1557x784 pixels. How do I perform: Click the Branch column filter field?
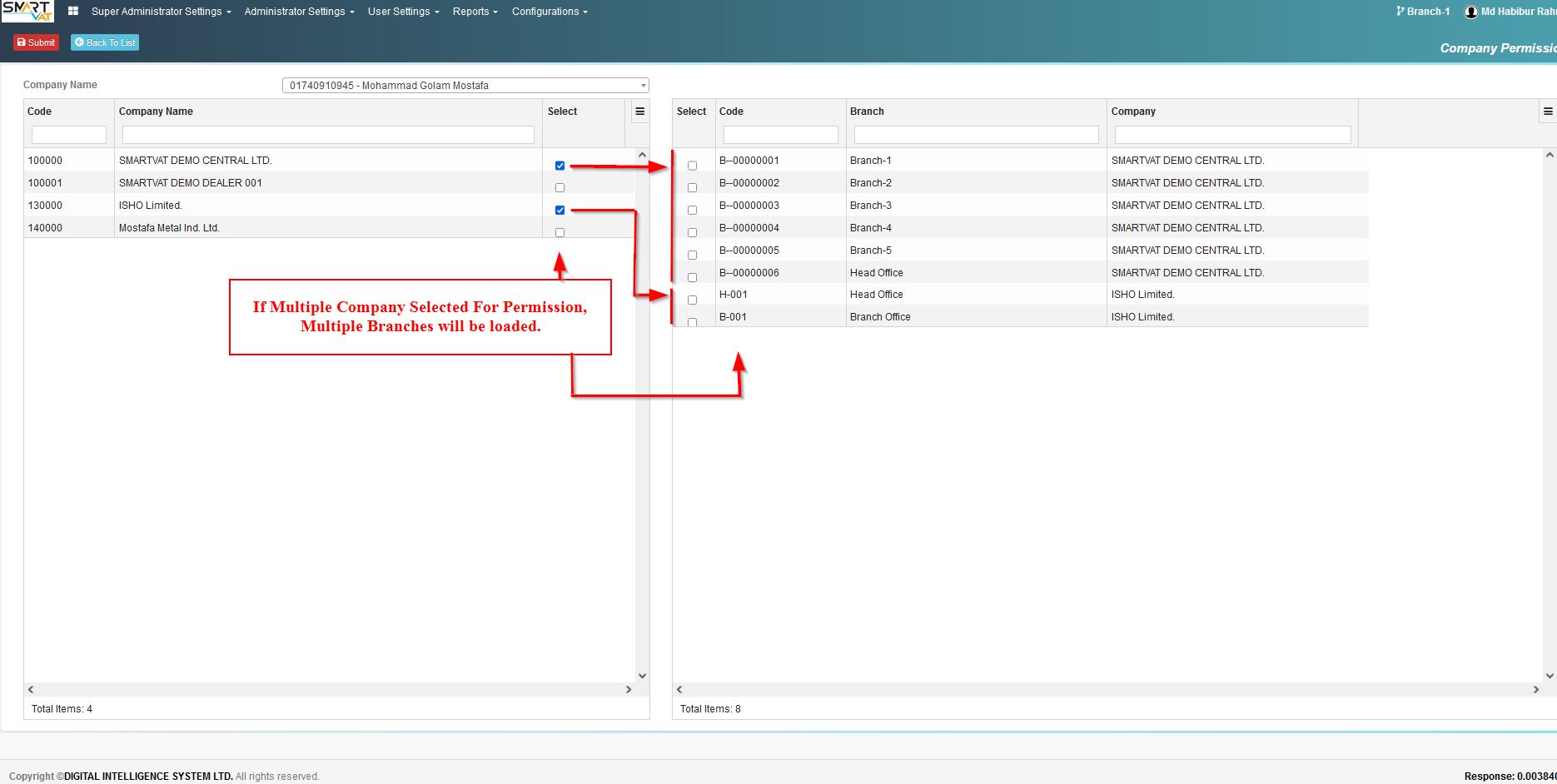click(976, 135)
